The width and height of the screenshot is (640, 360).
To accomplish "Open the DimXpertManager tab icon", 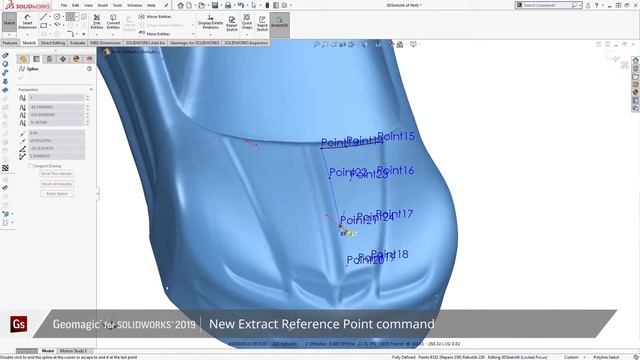I will [x=63, y=59].
